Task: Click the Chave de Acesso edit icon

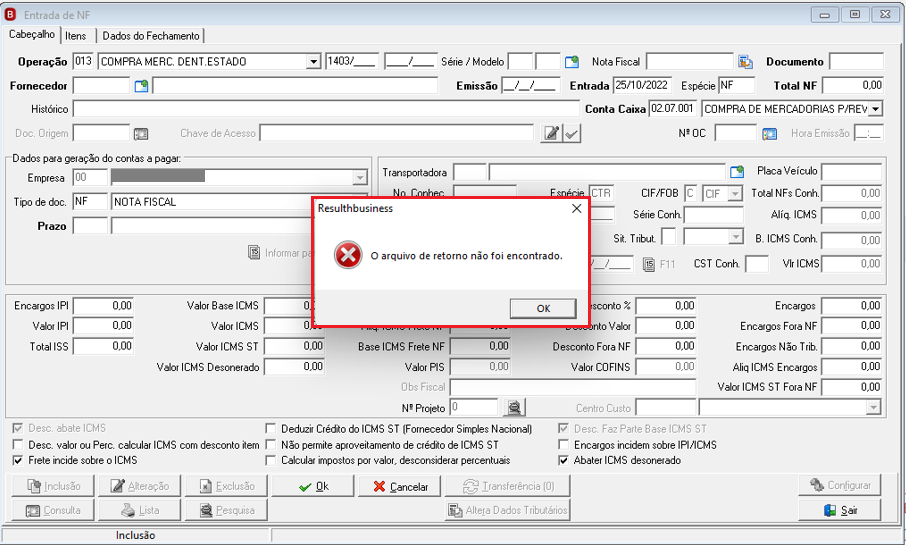Action: pyautogui.click(x=551, y=134)
